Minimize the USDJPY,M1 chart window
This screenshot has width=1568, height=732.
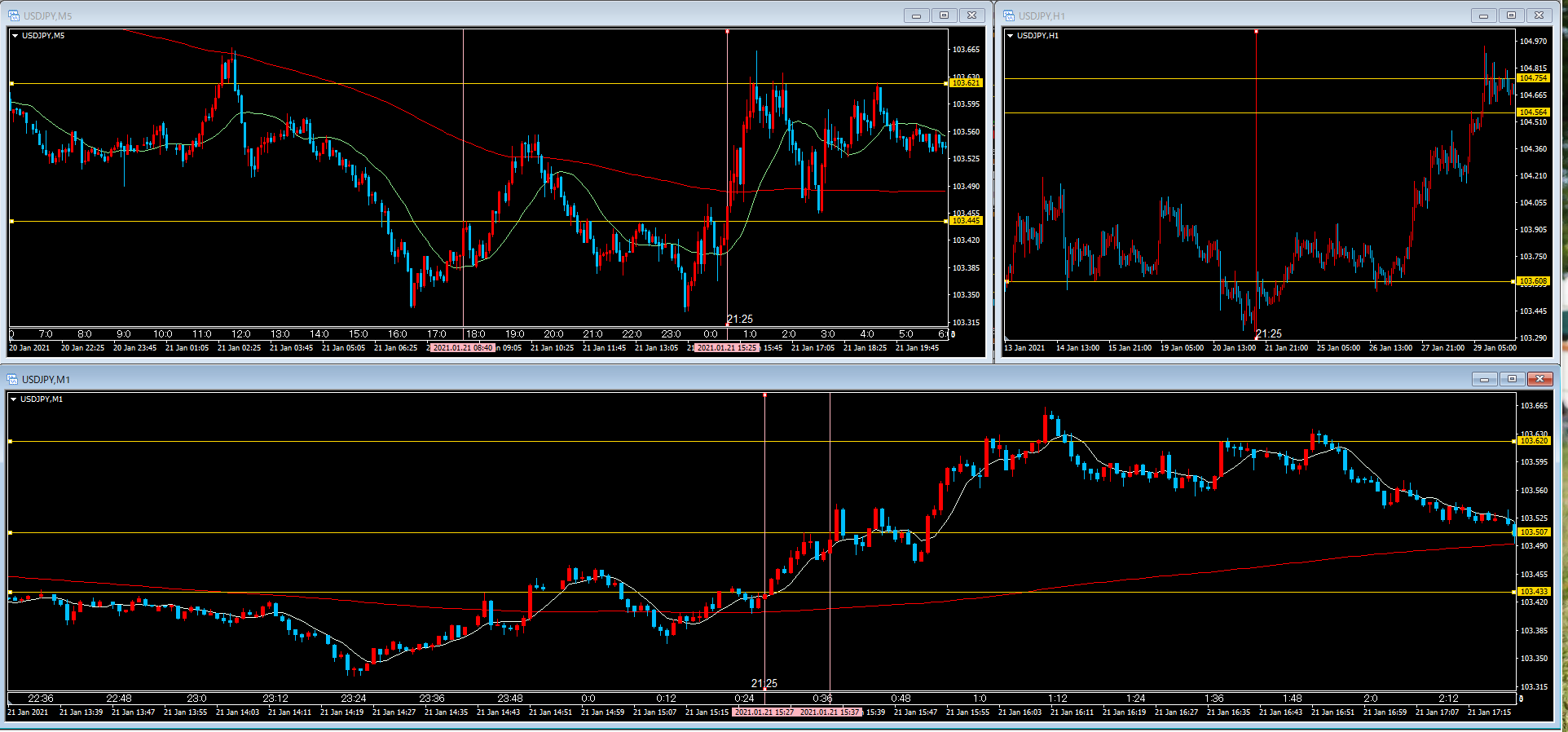coord(1484,379)
